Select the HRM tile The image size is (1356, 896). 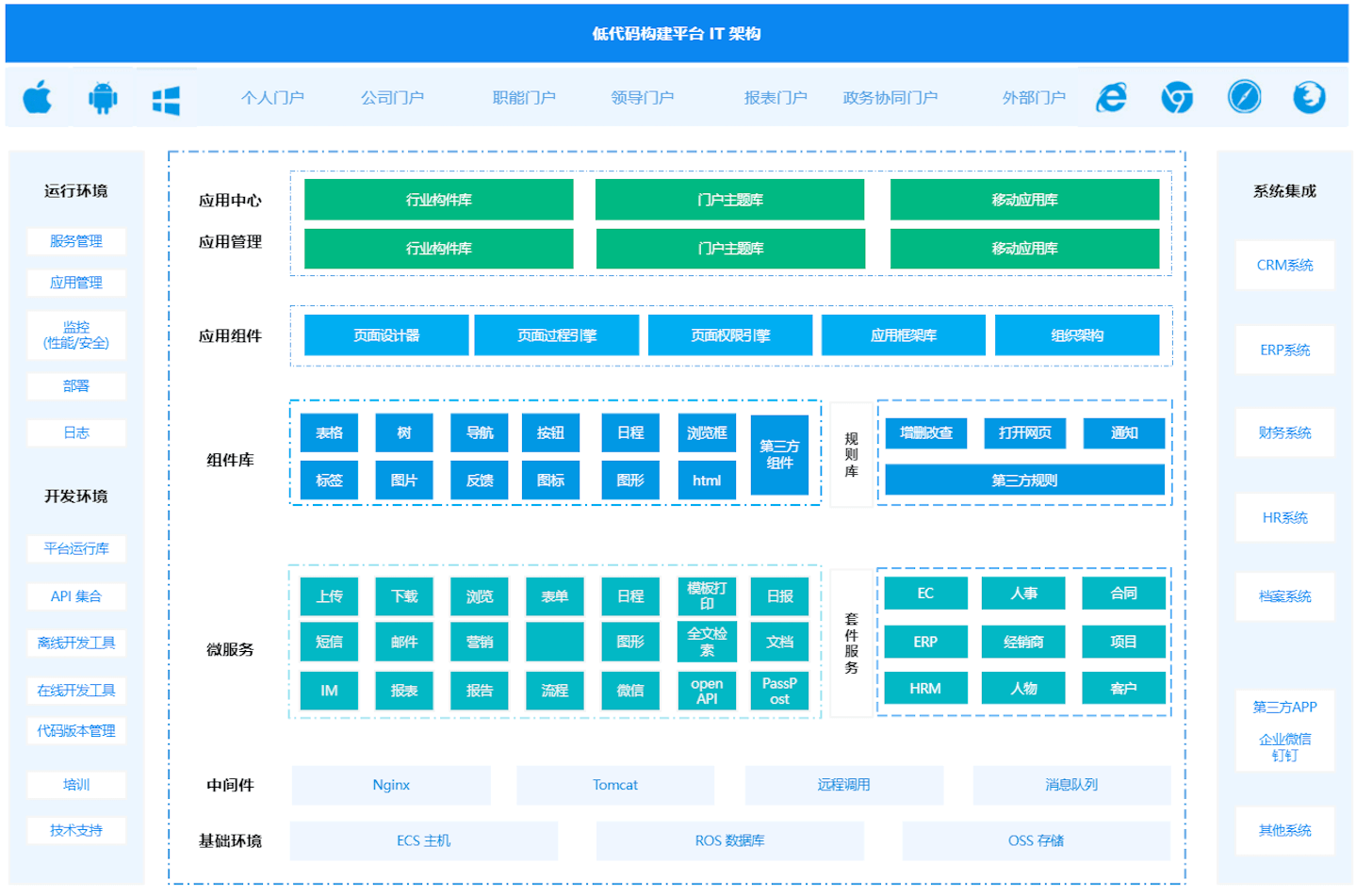(x=925, y=689)
